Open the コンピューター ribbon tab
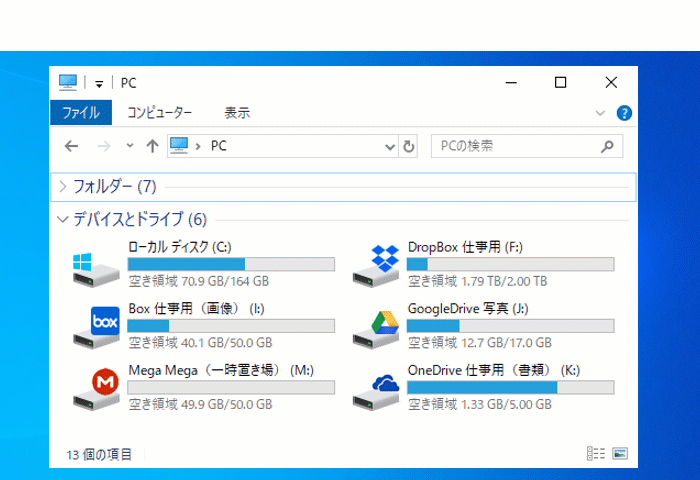 159,113
